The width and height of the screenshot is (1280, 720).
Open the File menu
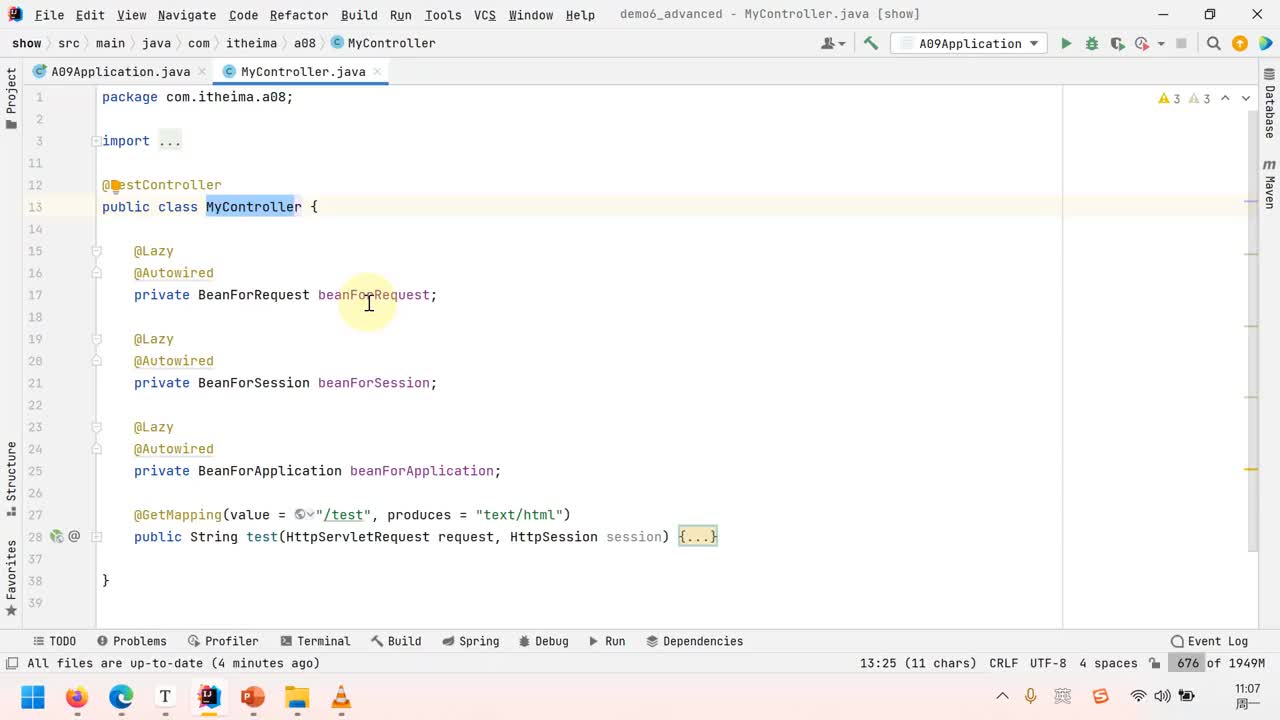point(49,15)
